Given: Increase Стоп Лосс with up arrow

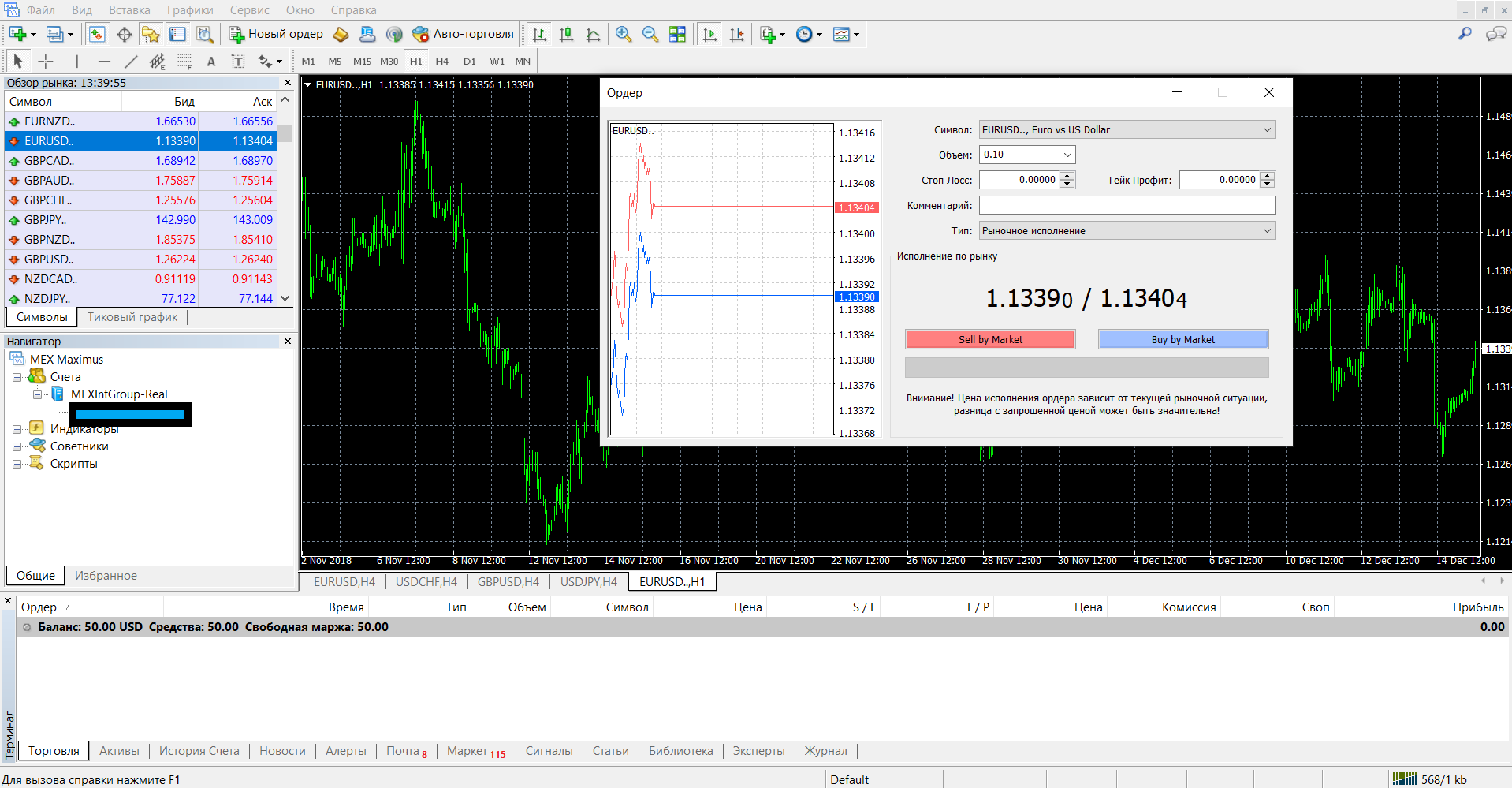Looking at the screenshot, I should [x=1067, y=176].
